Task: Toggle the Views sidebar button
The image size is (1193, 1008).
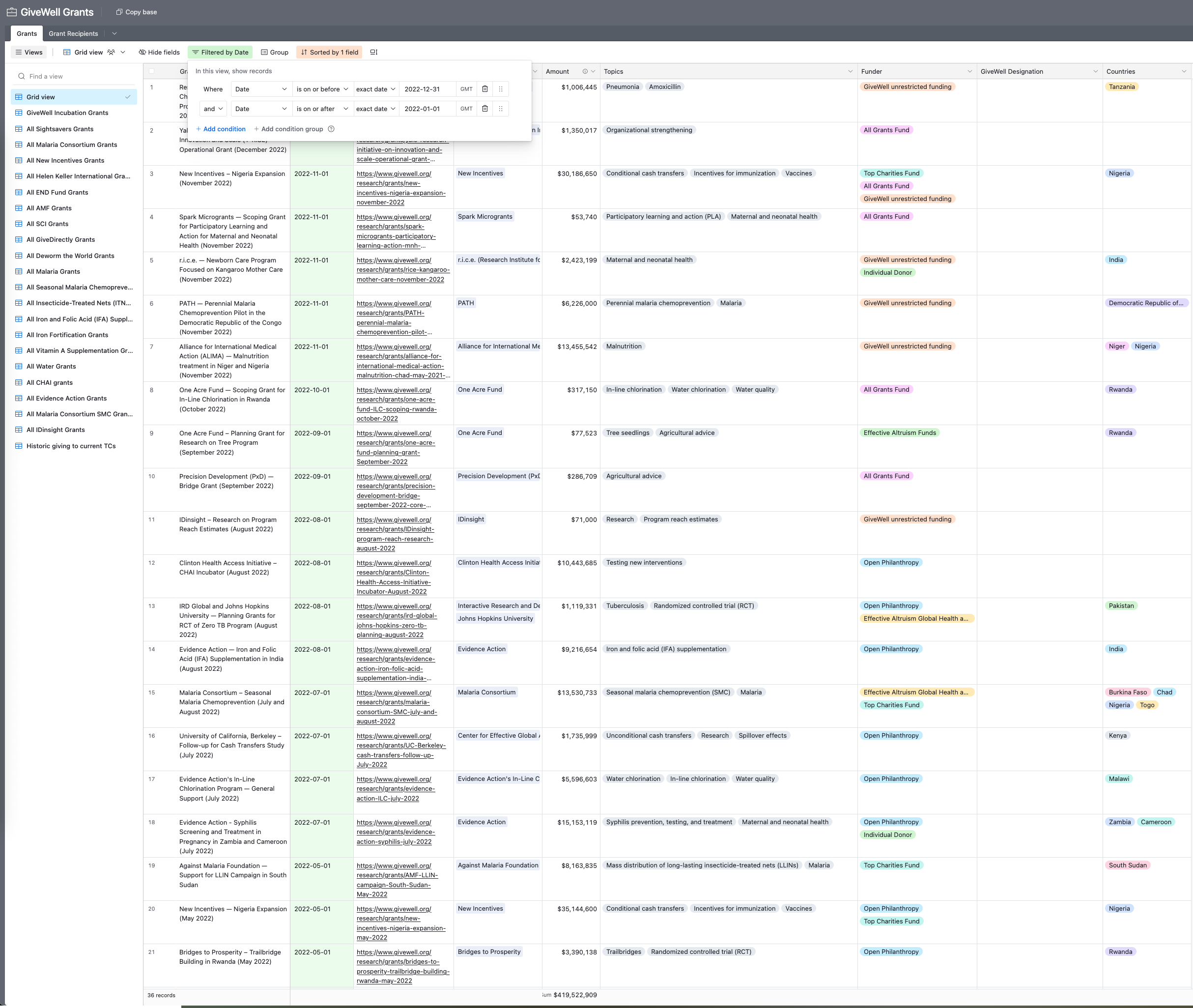Action: click(29, 52)
